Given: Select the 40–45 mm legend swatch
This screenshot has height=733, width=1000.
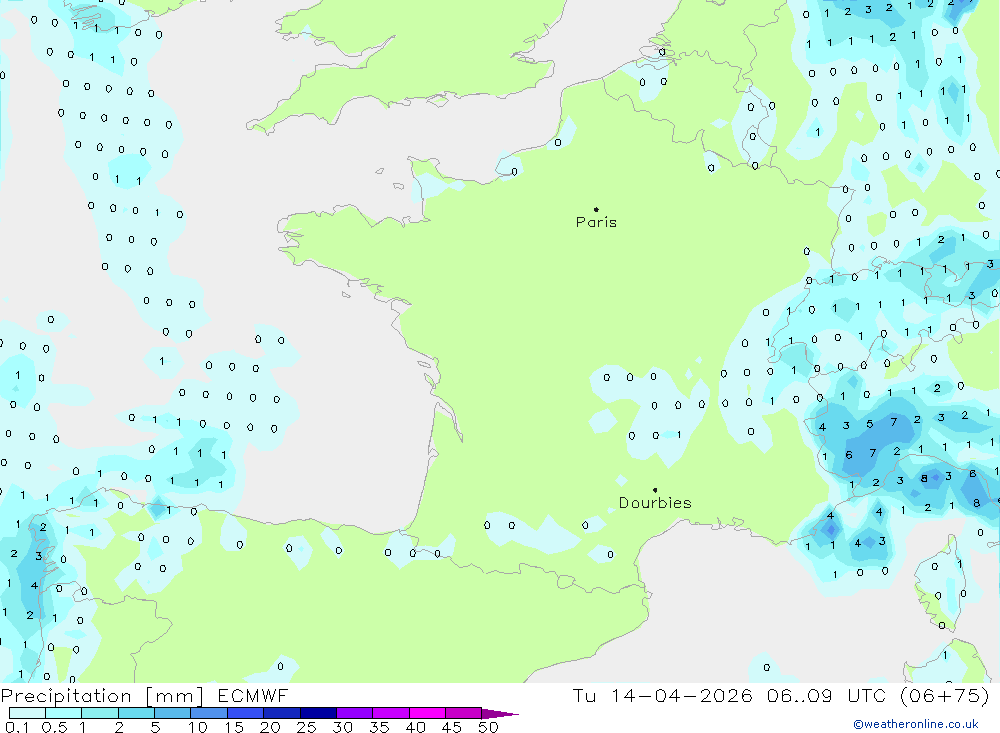Looking at the screenshot, I should (427, 713).
